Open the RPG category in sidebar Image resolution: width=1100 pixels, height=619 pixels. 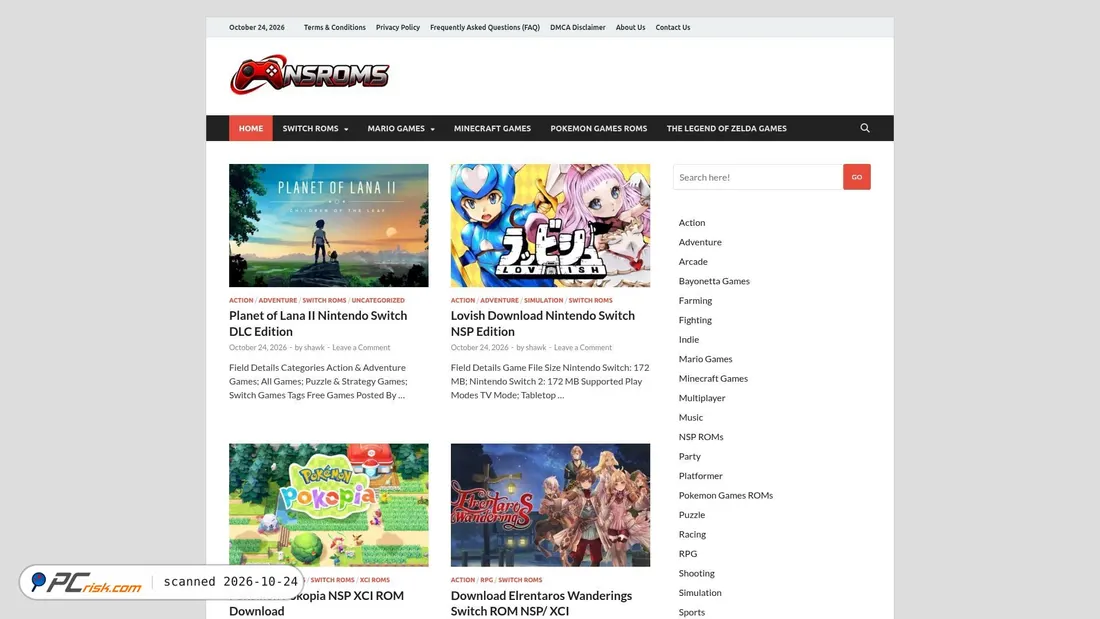[x=688, y=554]
